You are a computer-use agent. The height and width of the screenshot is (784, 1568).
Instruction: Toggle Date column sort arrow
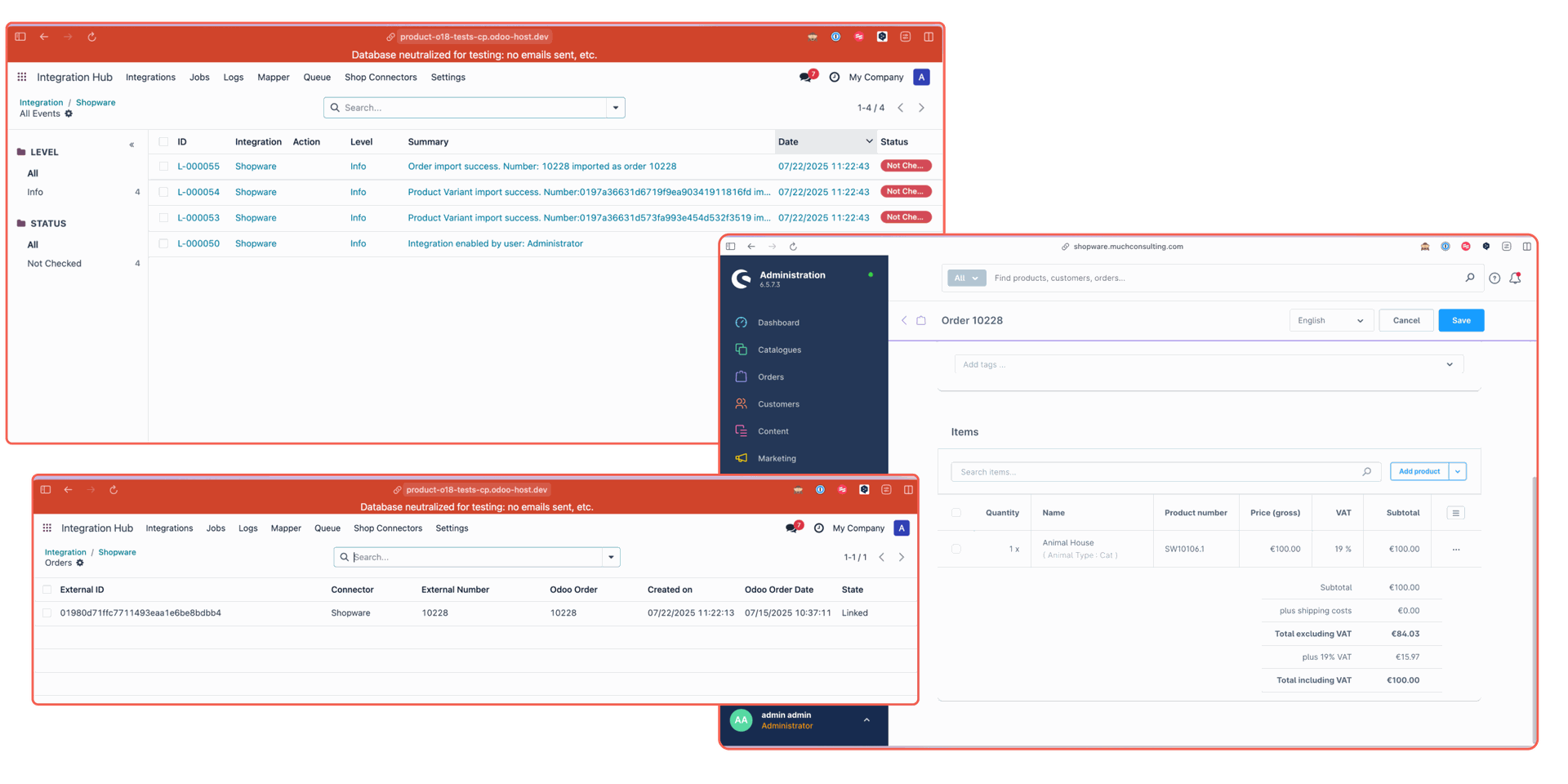click(869, 141)
